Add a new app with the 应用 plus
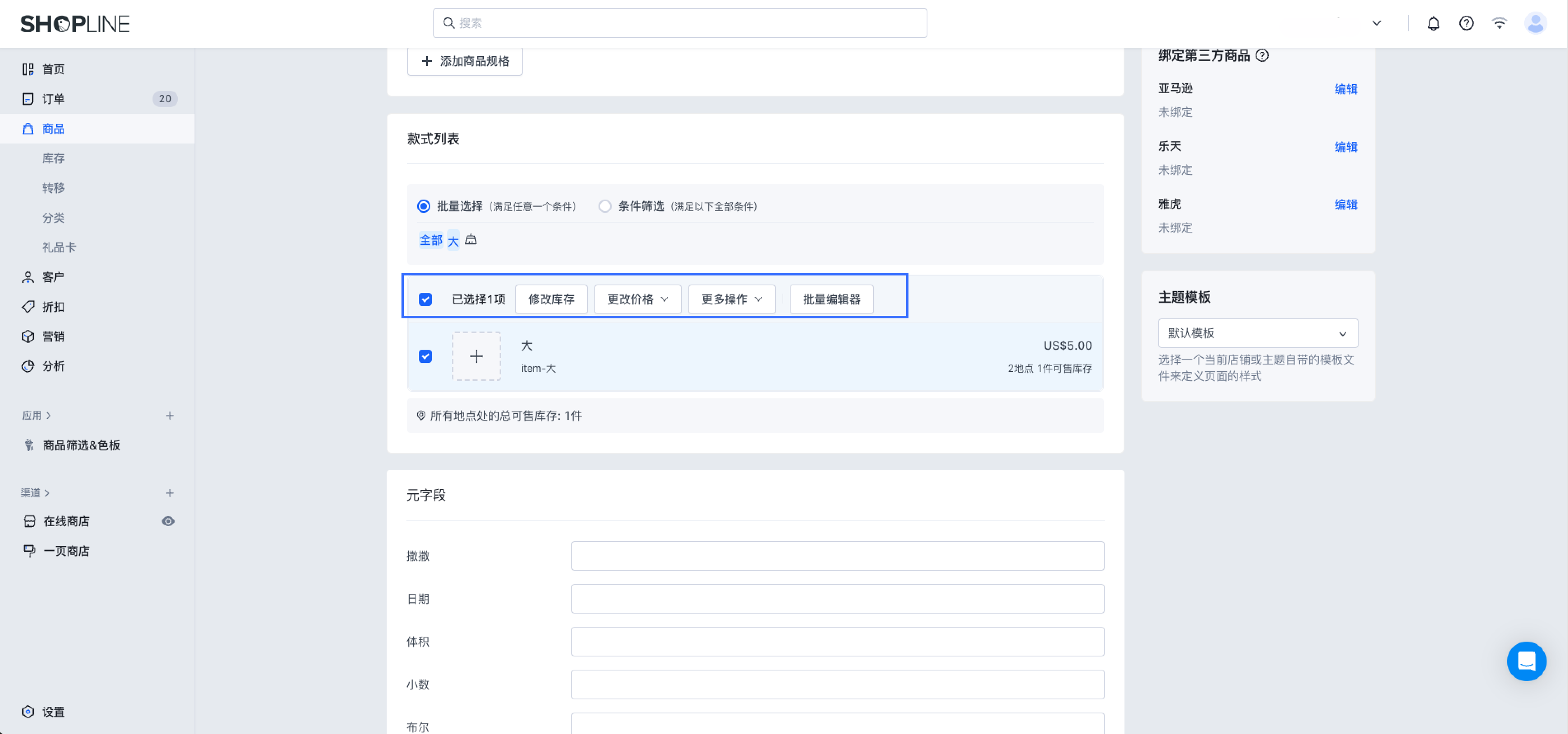Viewport: 1568px width, 734px height. click(170, 415)
